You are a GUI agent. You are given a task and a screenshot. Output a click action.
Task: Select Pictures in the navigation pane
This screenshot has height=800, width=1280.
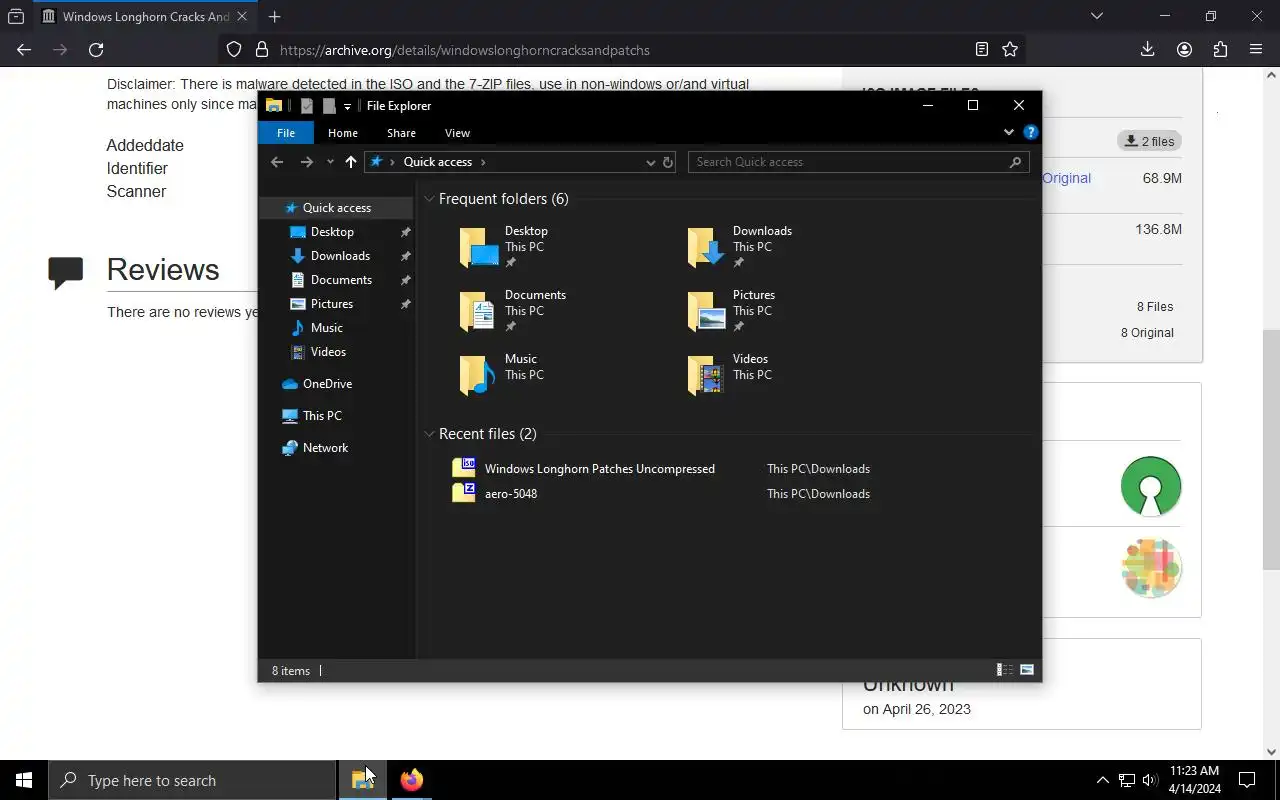tap(331, 304)
